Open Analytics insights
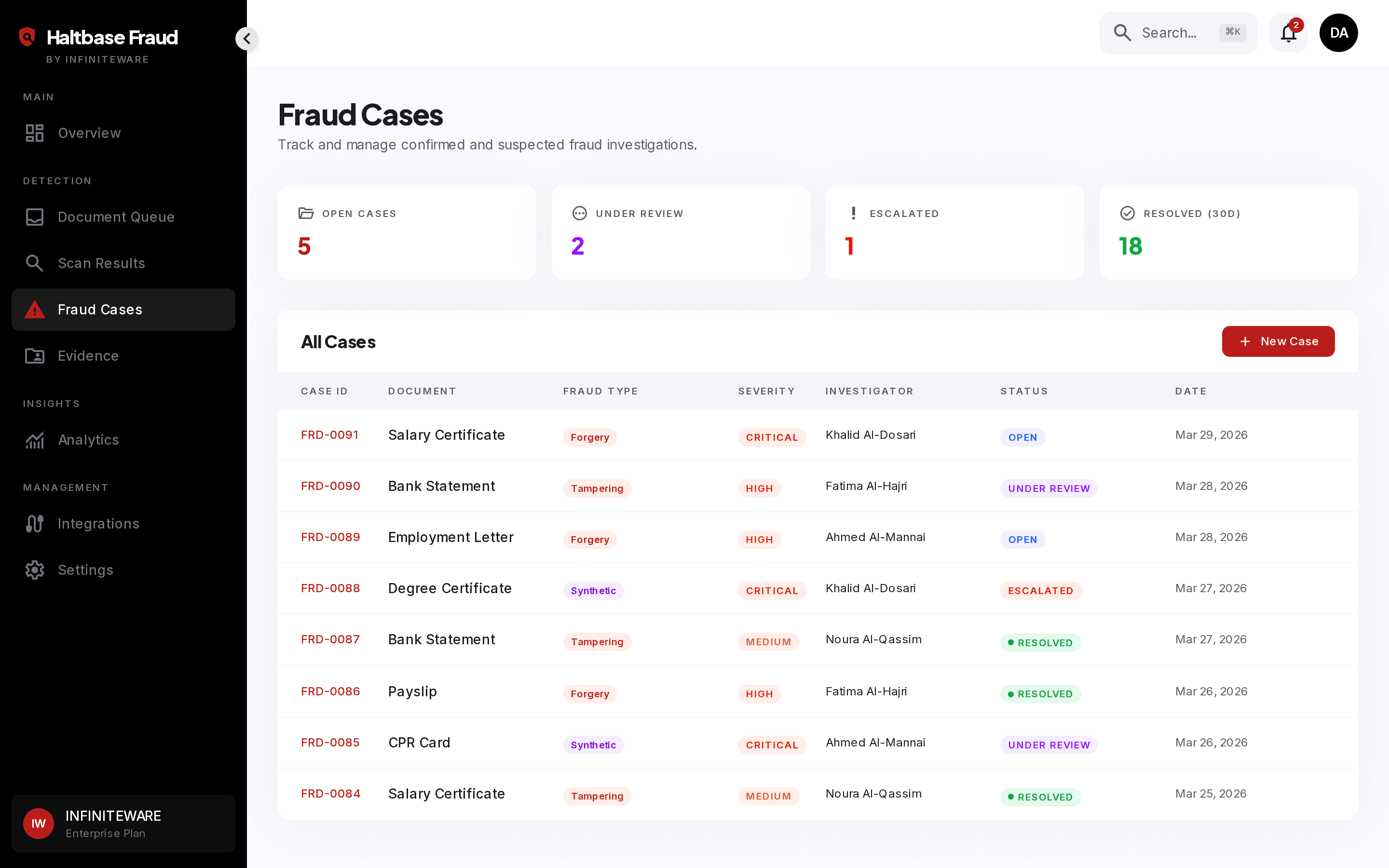The image size is (1389, 868). coord(123,440)
